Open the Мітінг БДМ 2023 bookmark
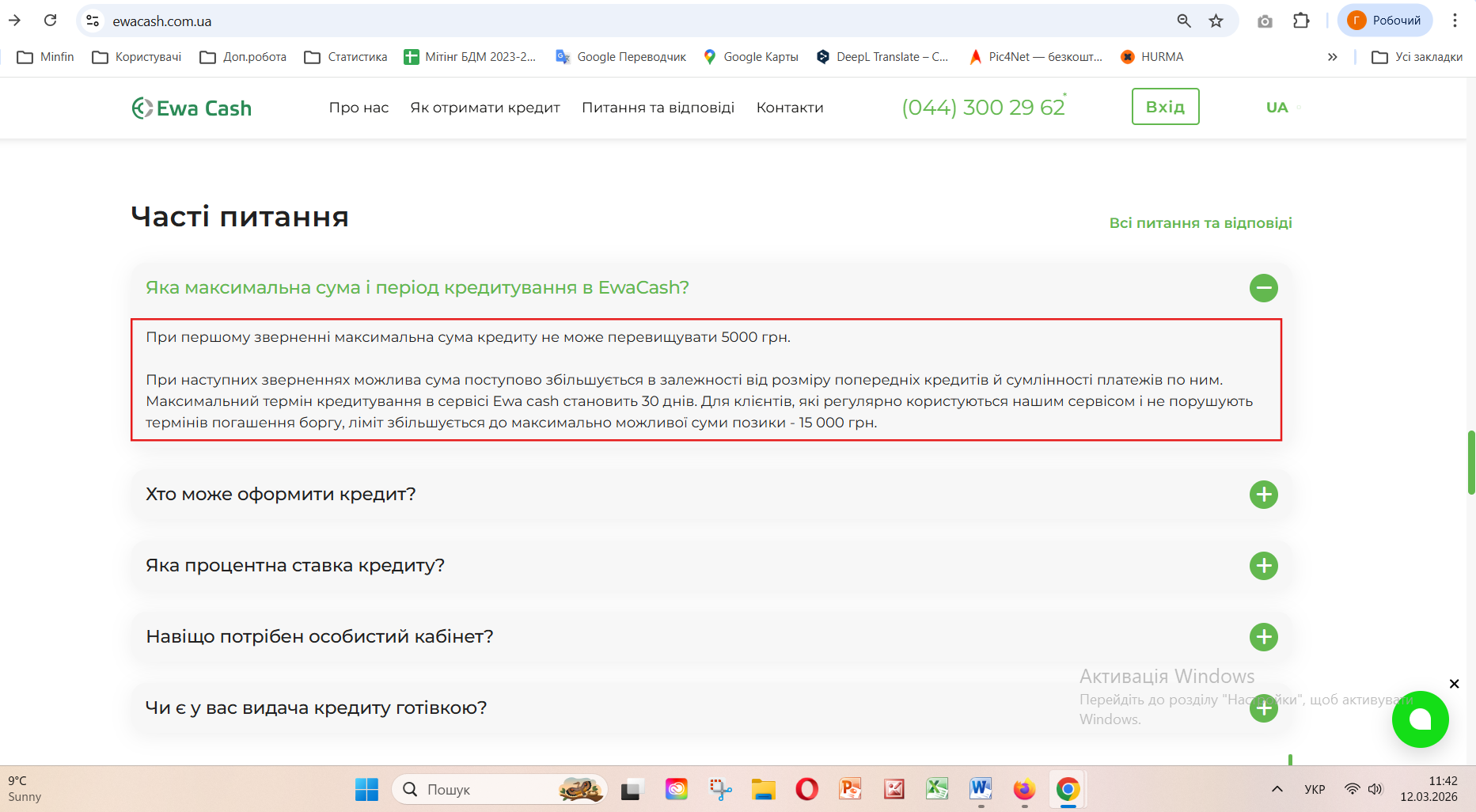 tap(470, 57)
